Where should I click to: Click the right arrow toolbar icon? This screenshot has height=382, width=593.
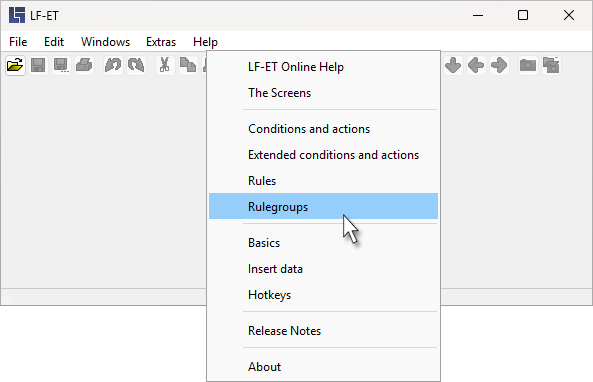499,65
